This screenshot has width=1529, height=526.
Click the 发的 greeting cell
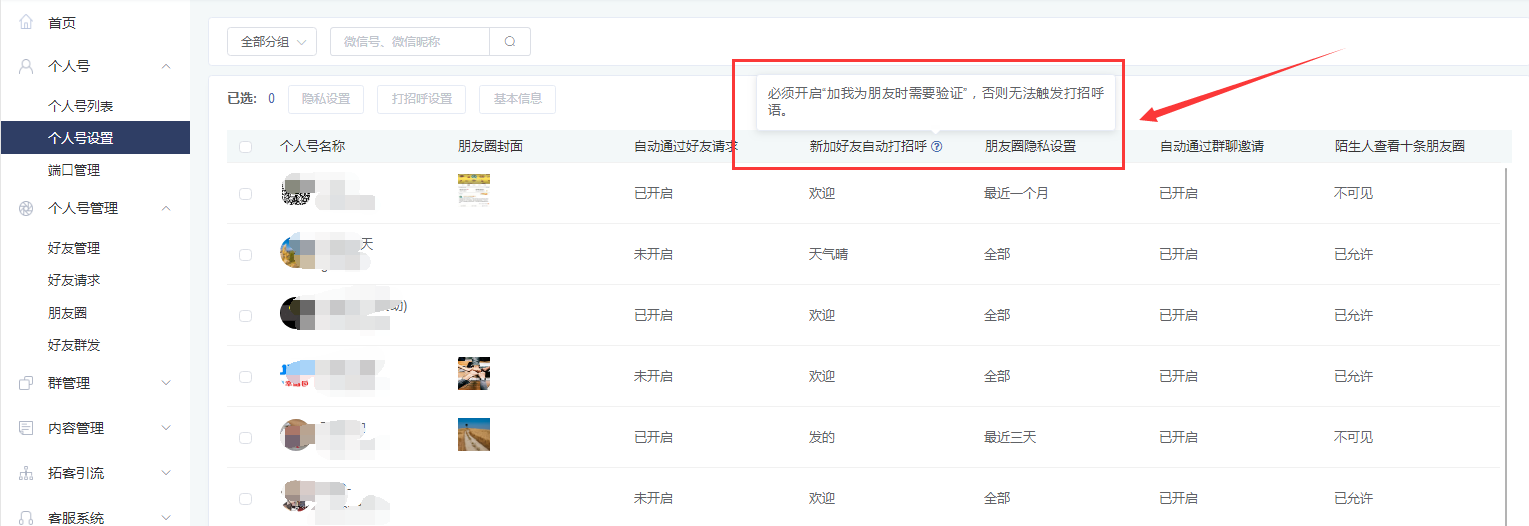(x=822, y=438)
